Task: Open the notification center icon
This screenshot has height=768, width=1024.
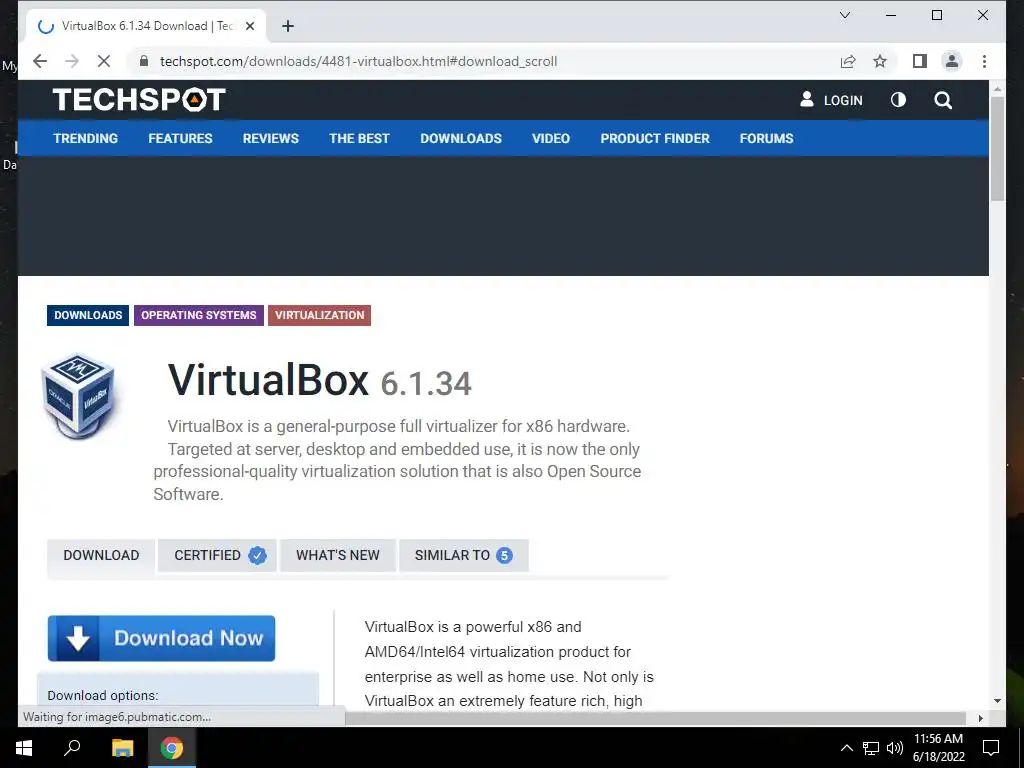Action: click(x=991, y=748)
